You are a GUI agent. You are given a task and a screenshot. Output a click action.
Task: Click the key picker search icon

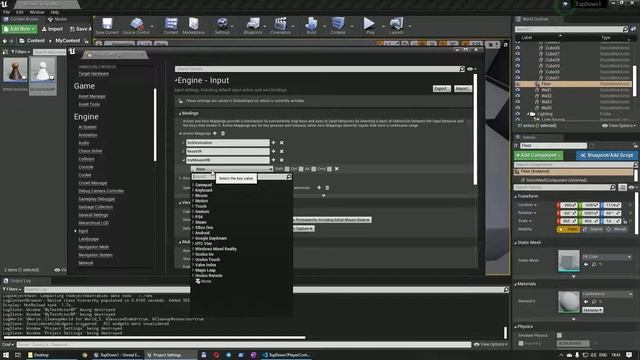[289, 177]
